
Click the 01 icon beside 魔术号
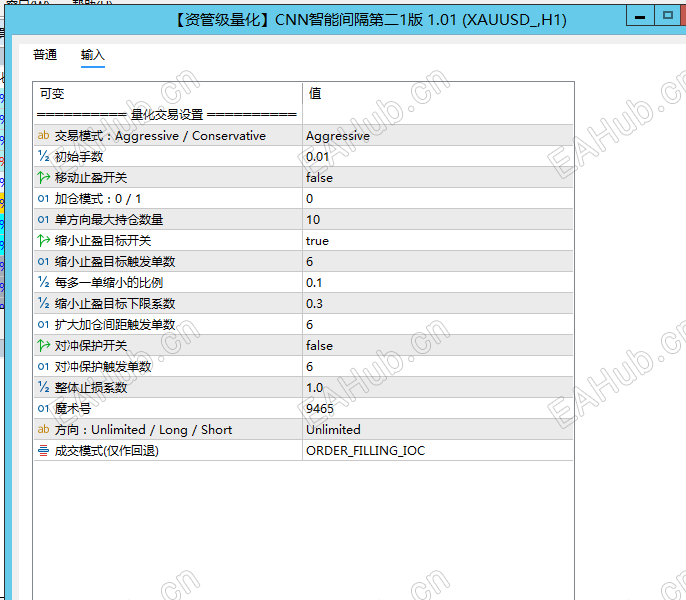tap(43, 408)
